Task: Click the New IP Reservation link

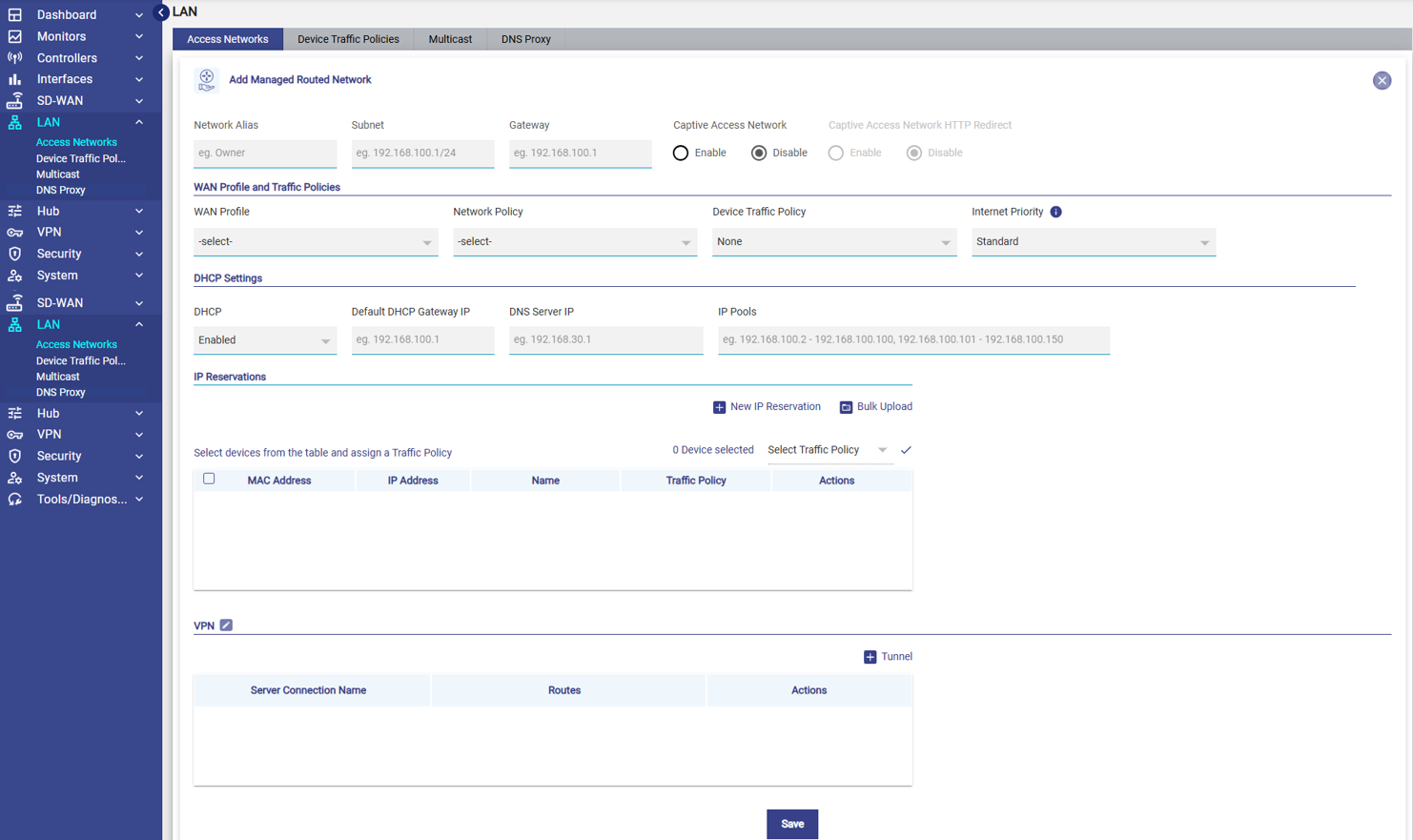Action: (x=767, y=407)
